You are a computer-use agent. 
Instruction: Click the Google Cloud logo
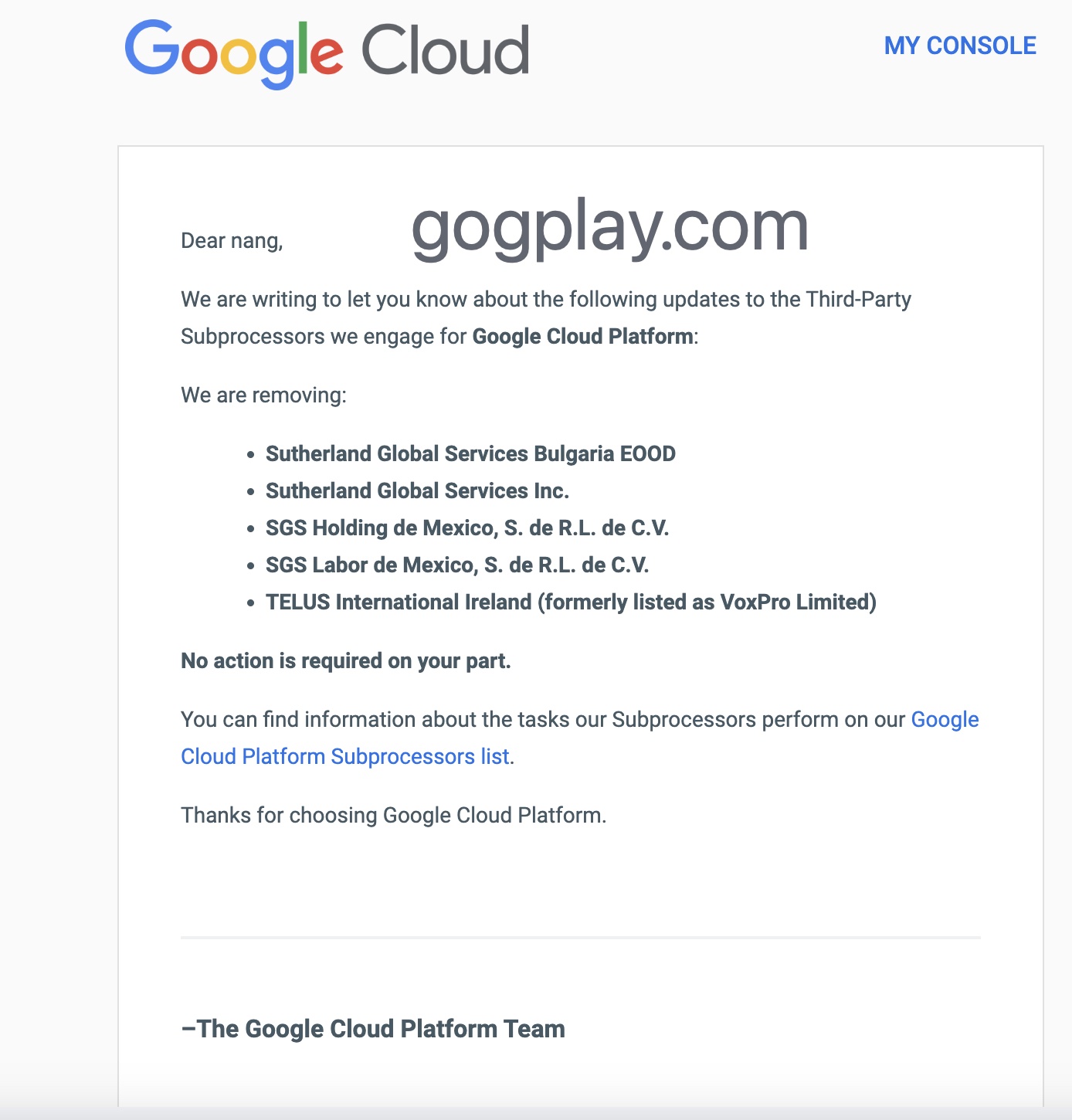(x=327, y=53)
